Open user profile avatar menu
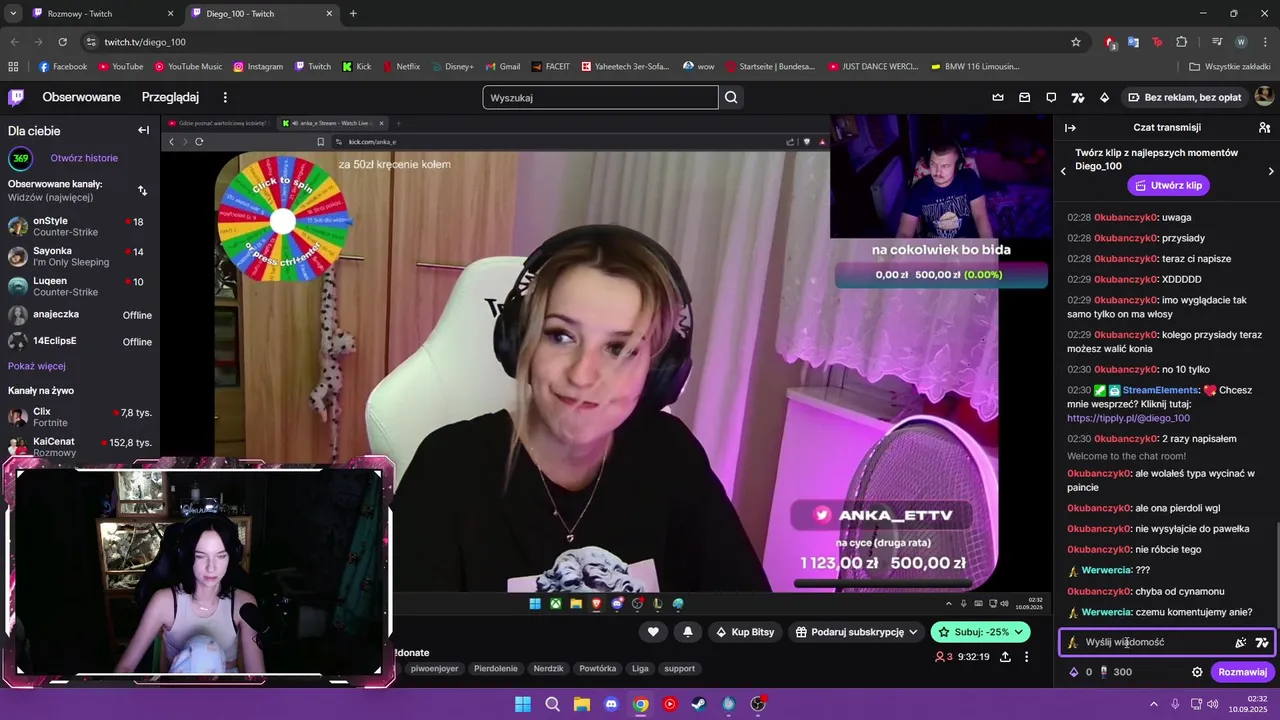 1264,97
